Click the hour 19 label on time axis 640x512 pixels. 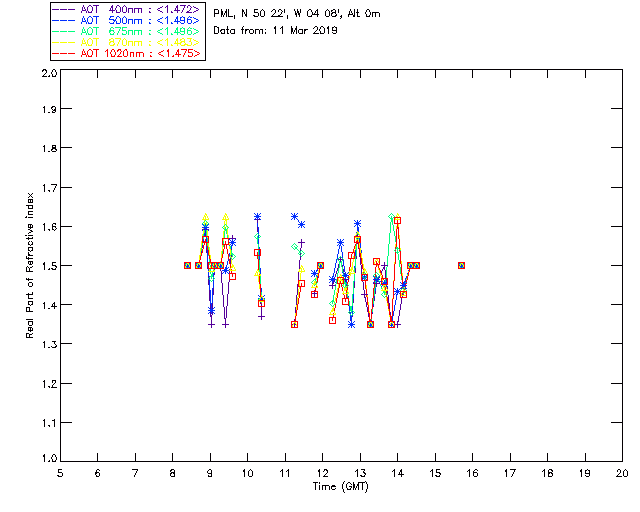pyautogui.click(x=585, y=474)
